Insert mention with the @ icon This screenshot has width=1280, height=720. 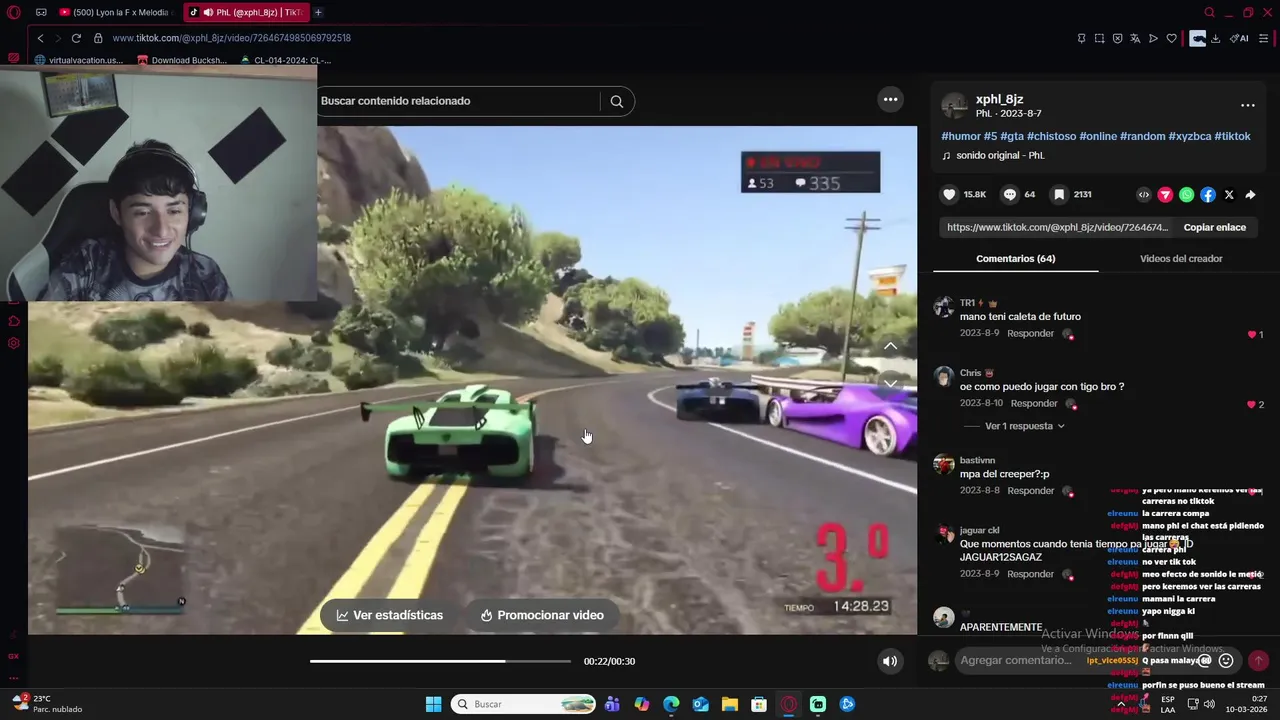tap(1205, 660)
